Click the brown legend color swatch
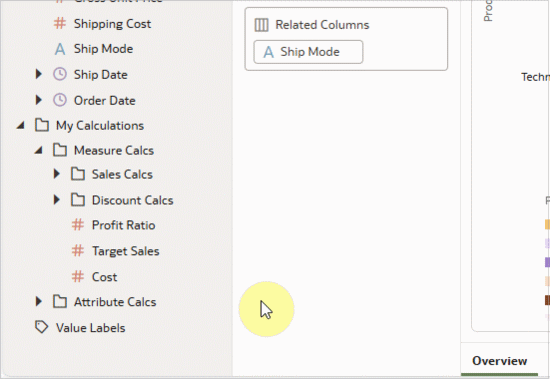 (x=547, y=300)
